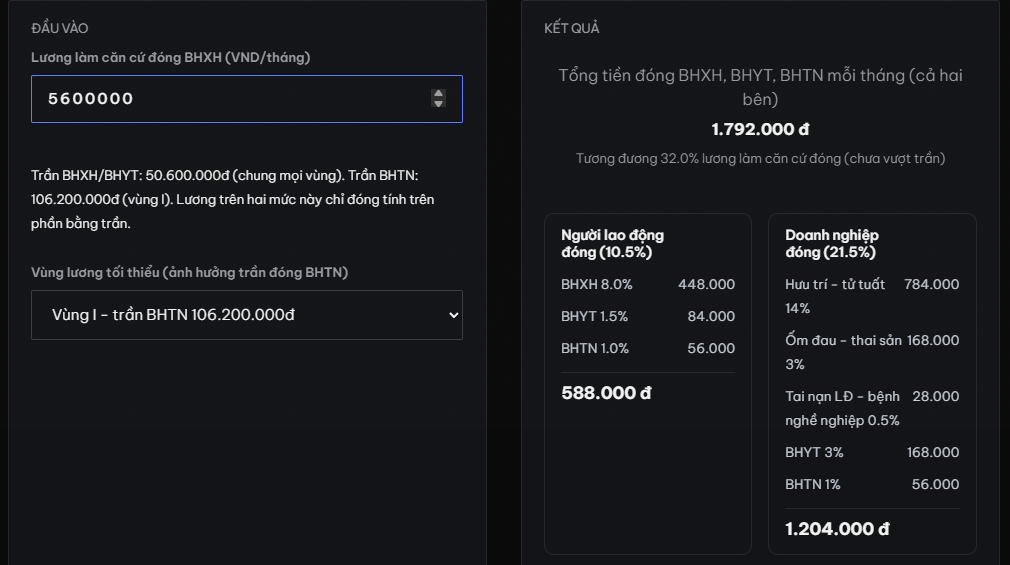Click the BHTN 1% value 56.000
This screenshot has width=1010, height=565.
click(935, 484)
